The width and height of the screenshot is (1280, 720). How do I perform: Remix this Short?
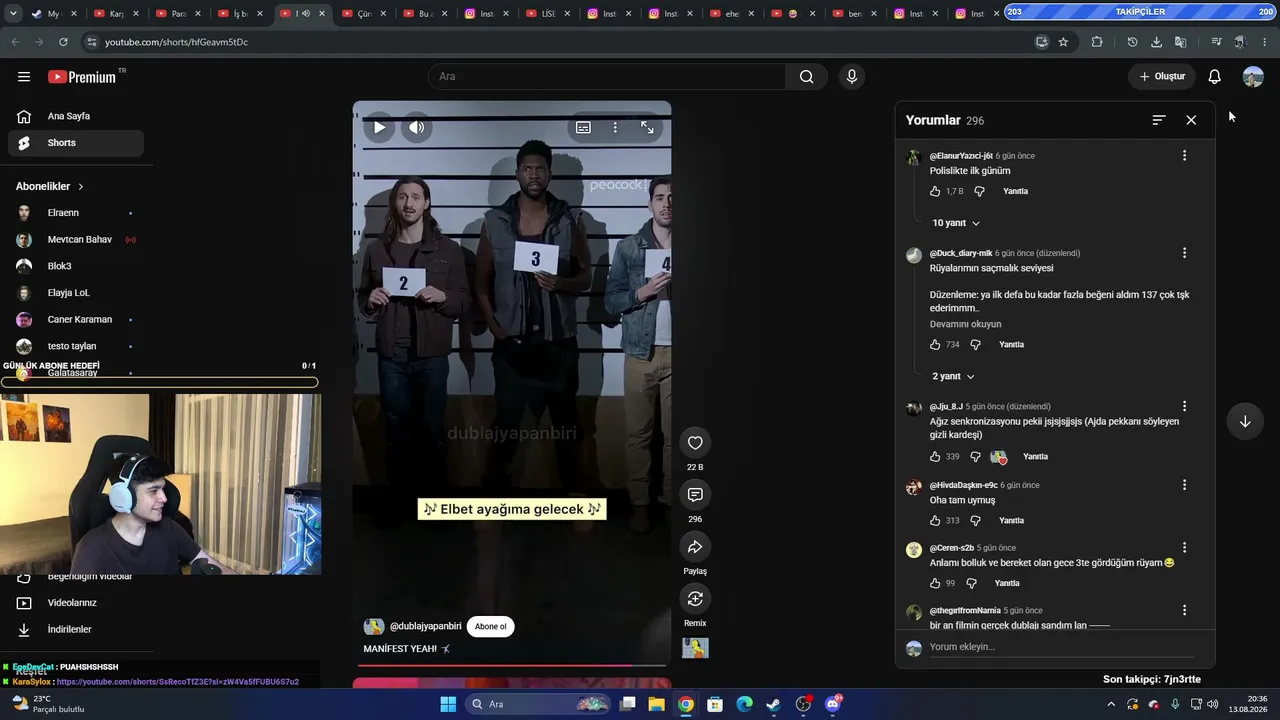click(x=695, y=599)
